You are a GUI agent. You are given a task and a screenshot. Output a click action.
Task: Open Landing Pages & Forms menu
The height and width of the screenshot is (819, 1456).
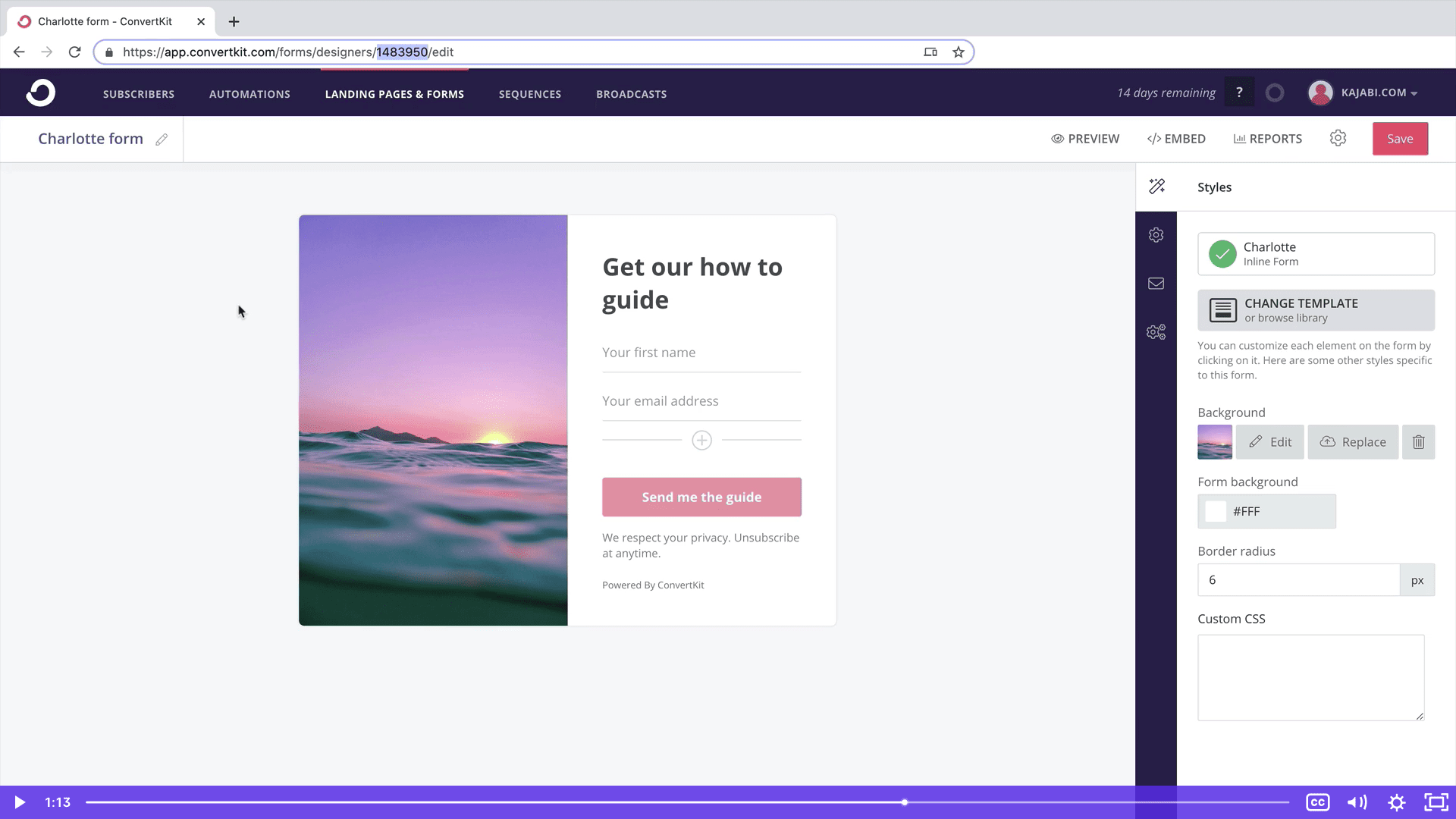(394, 94)
